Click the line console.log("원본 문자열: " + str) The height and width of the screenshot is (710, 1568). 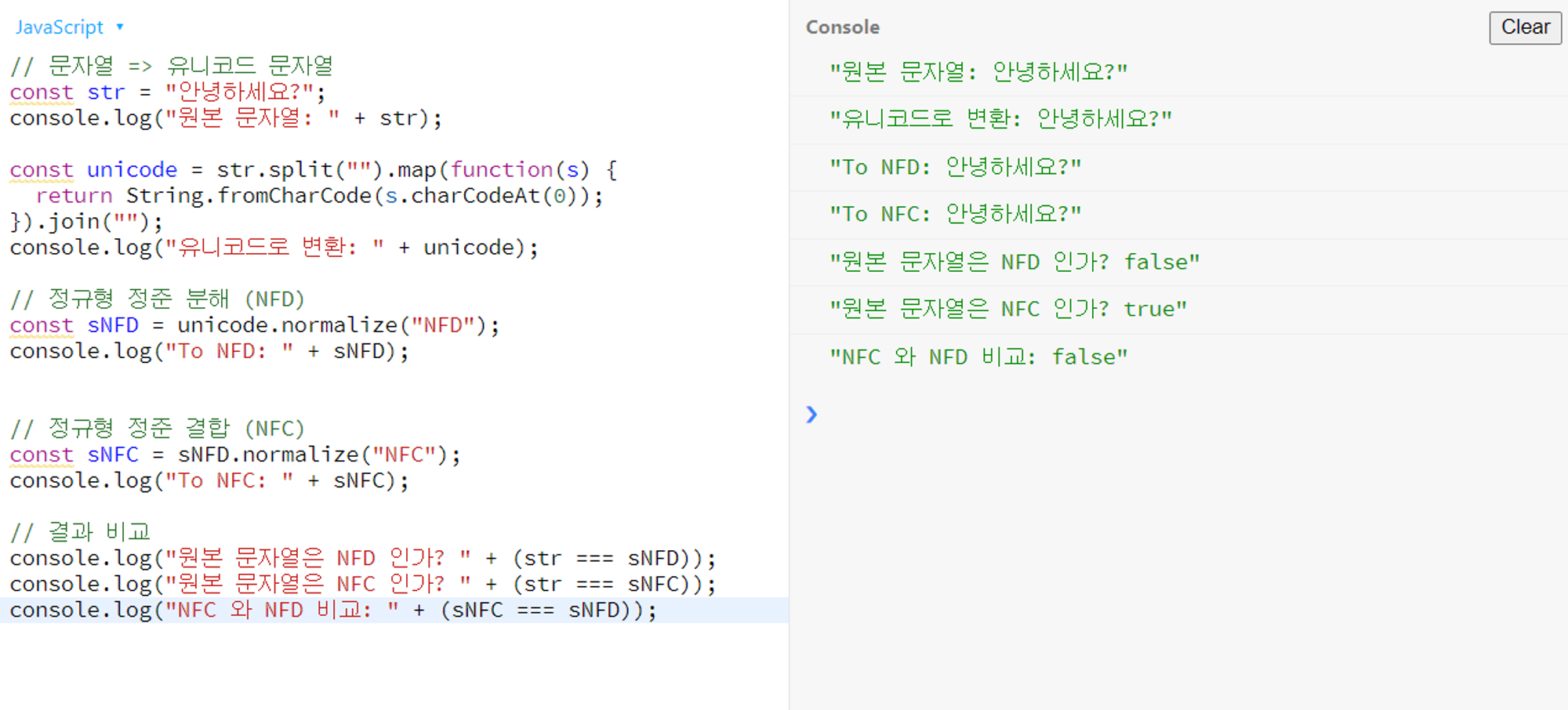[x=226, y=118]
